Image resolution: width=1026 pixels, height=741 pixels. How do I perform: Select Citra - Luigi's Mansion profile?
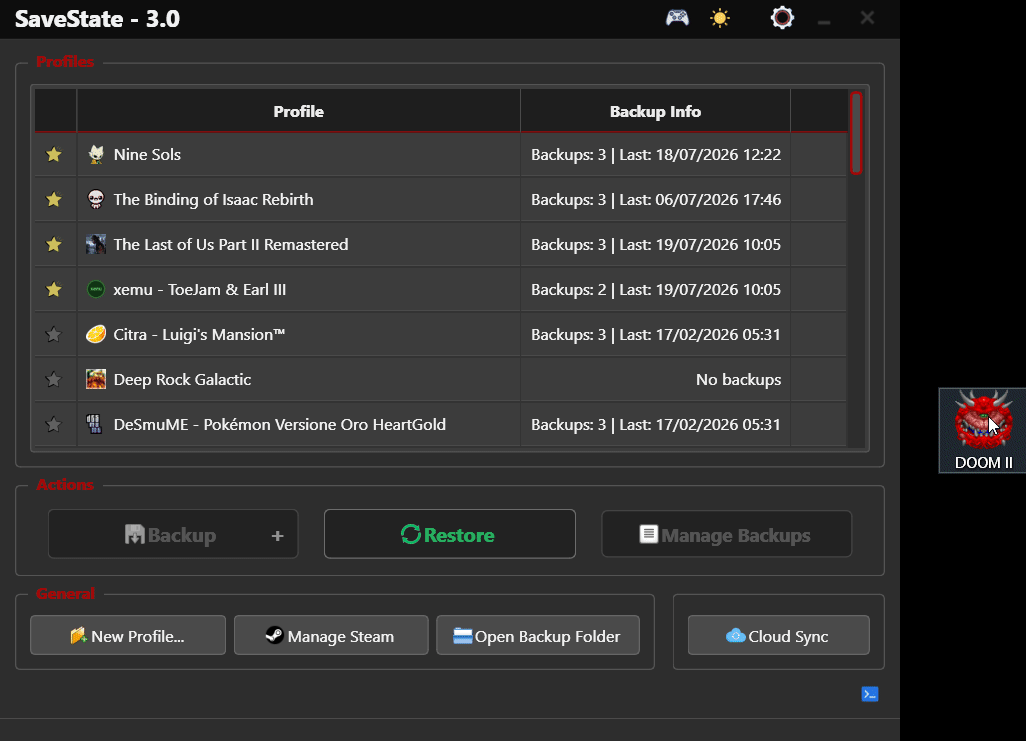[441, 334]
